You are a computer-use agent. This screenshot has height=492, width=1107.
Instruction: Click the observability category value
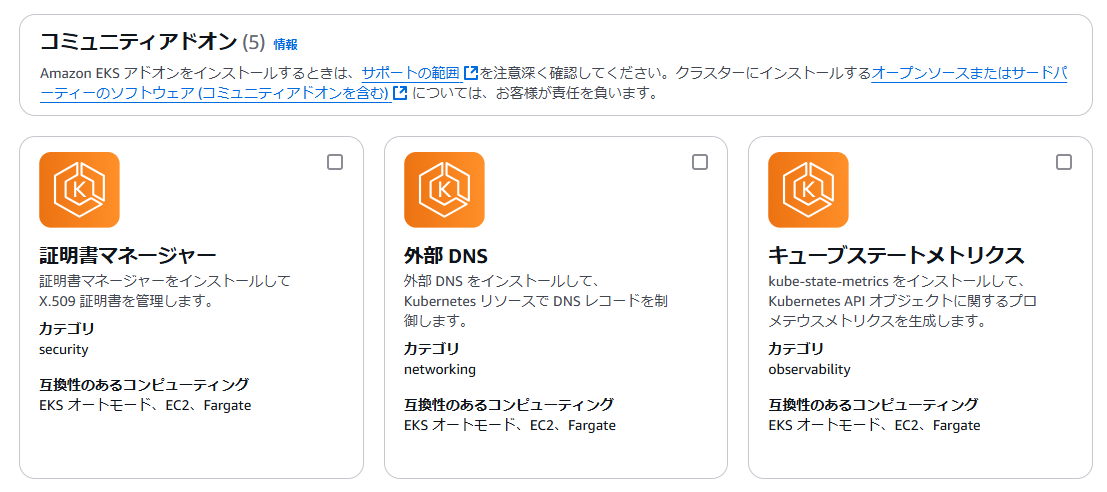click(809, 369)
